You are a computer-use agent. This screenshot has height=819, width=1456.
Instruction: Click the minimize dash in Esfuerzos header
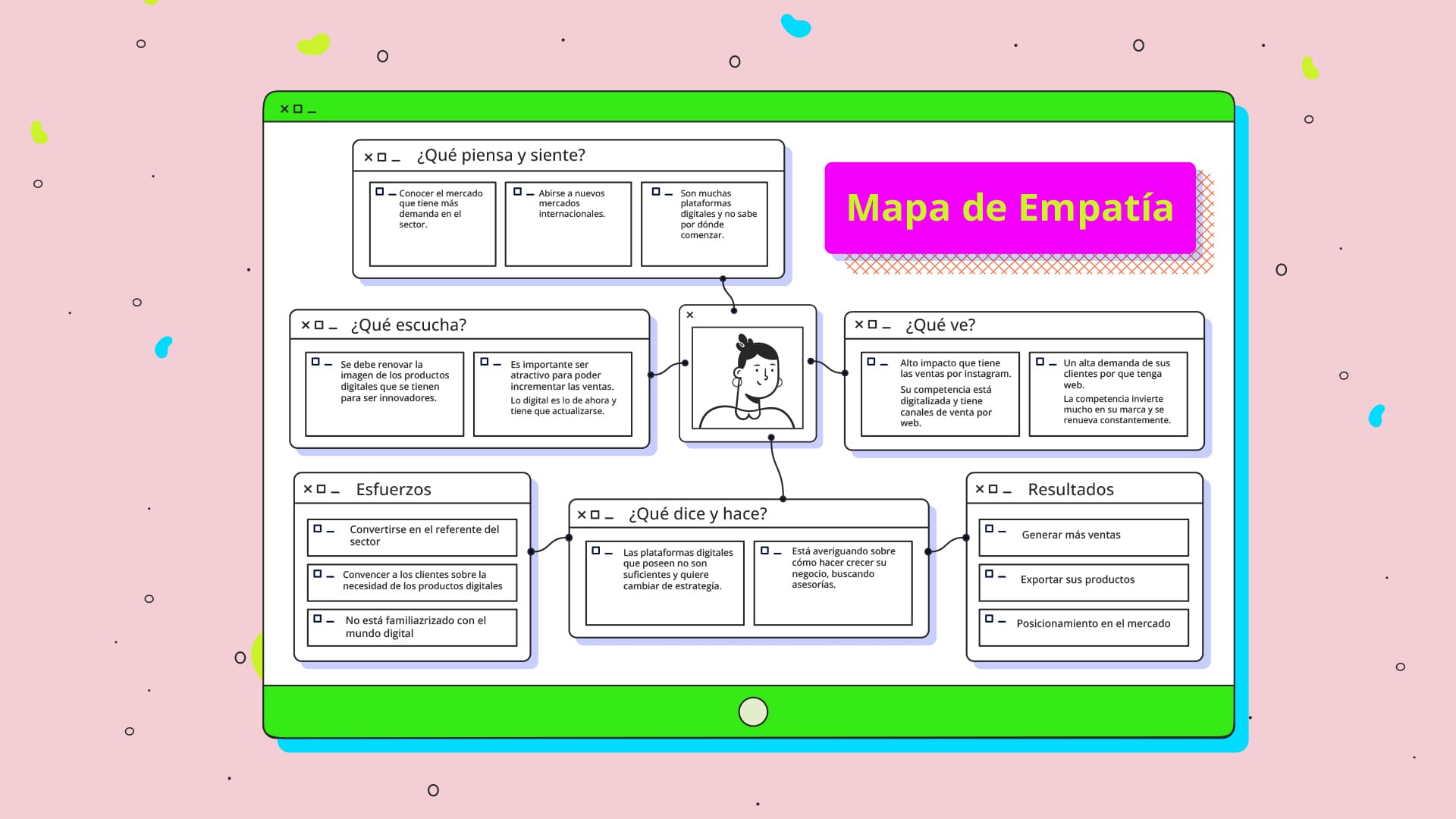[x=334, y=491]
